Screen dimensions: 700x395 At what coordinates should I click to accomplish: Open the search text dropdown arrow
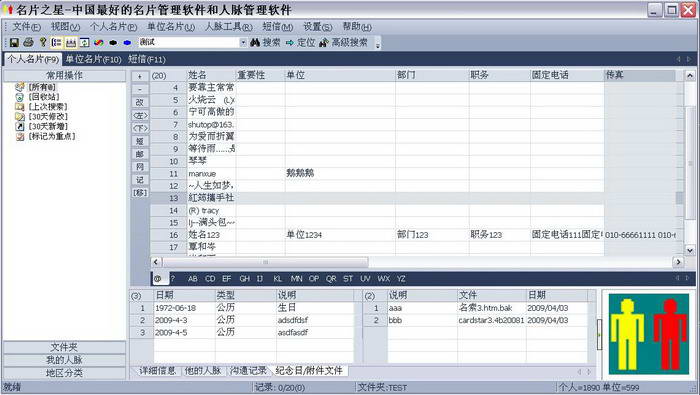[x=243, y=42]
